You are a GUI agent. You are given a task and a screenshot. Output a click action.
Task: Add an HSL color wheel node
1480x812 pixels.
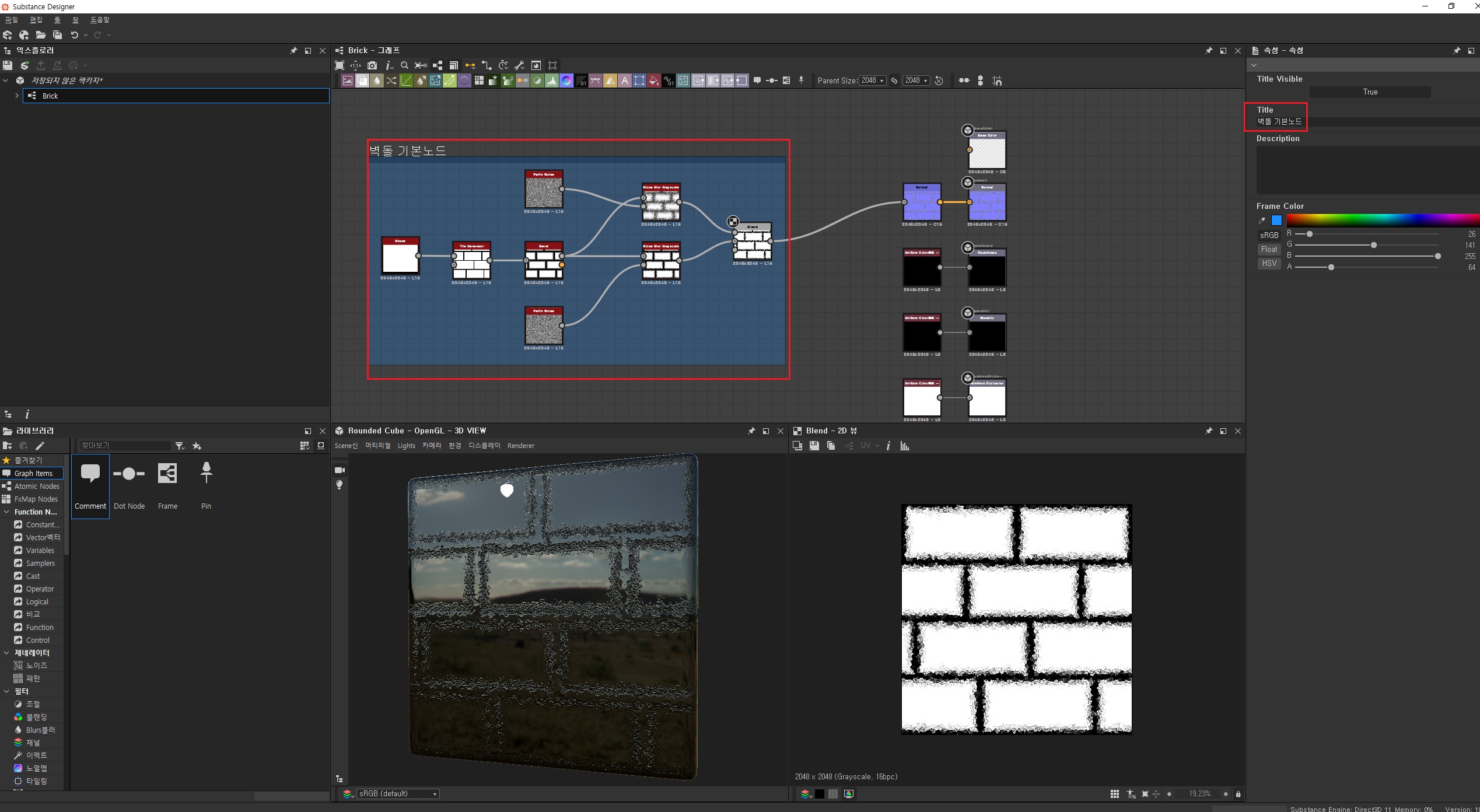click(x=566, y=80)
